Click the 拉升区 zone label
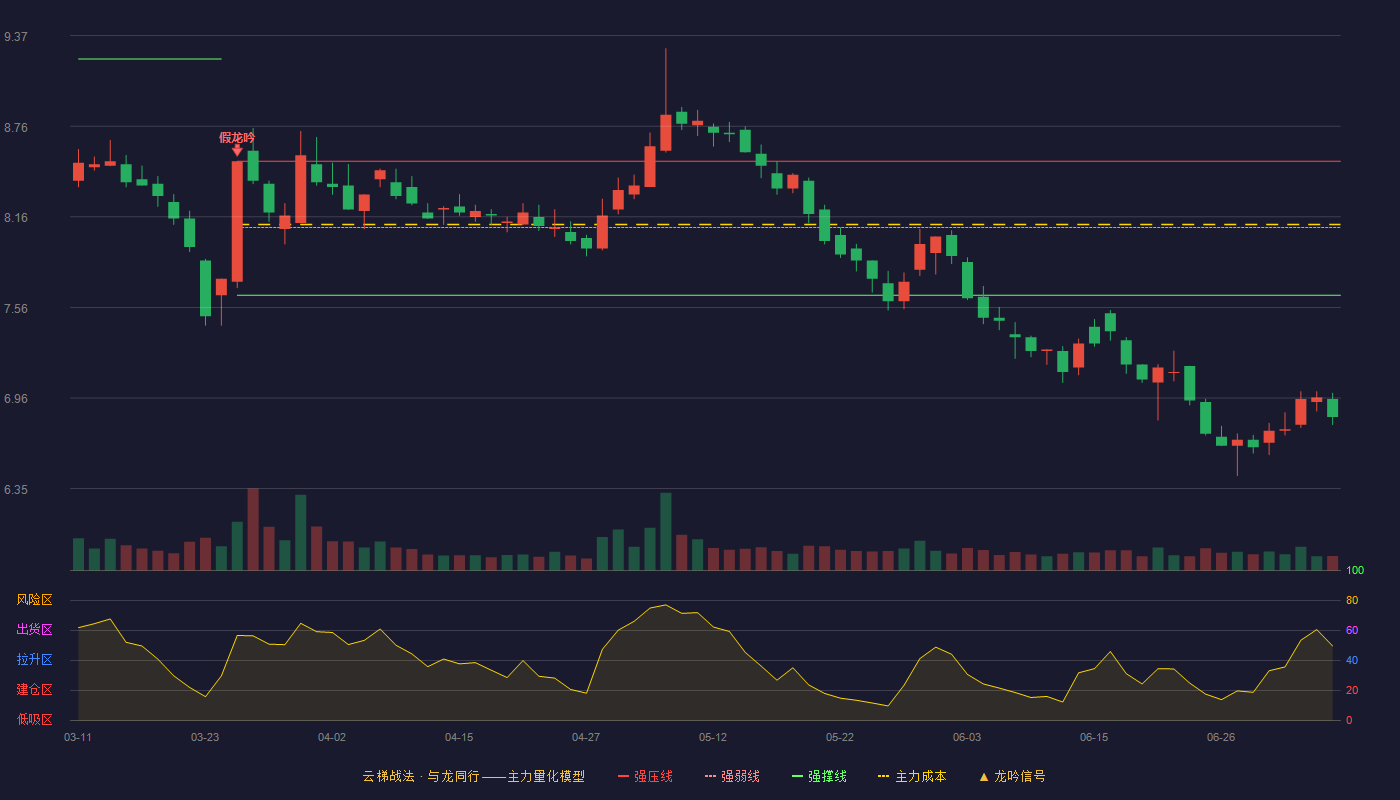 [34, 660]
